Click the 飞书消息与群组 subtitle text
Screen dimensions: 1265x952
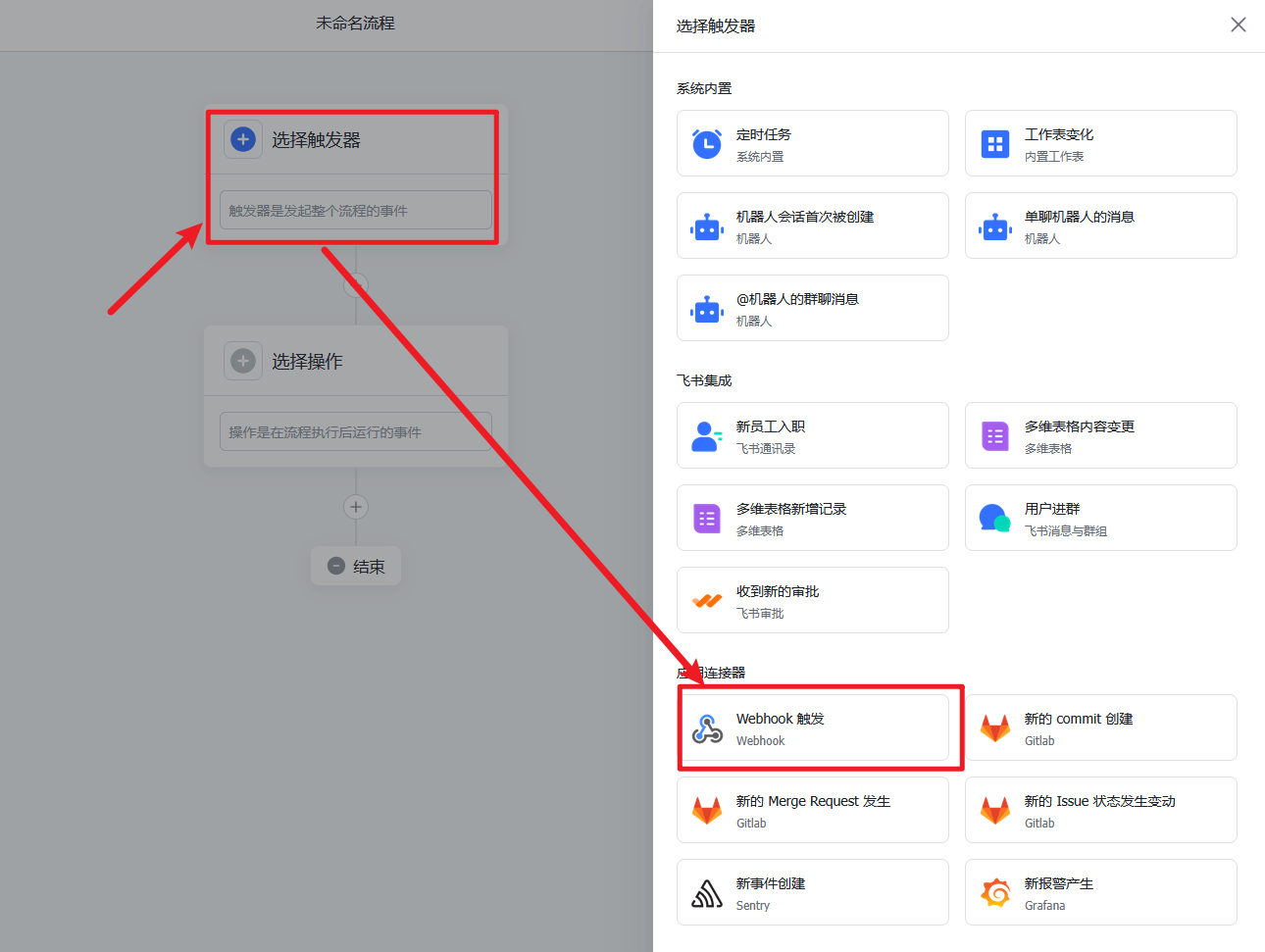click(1066, 530)
